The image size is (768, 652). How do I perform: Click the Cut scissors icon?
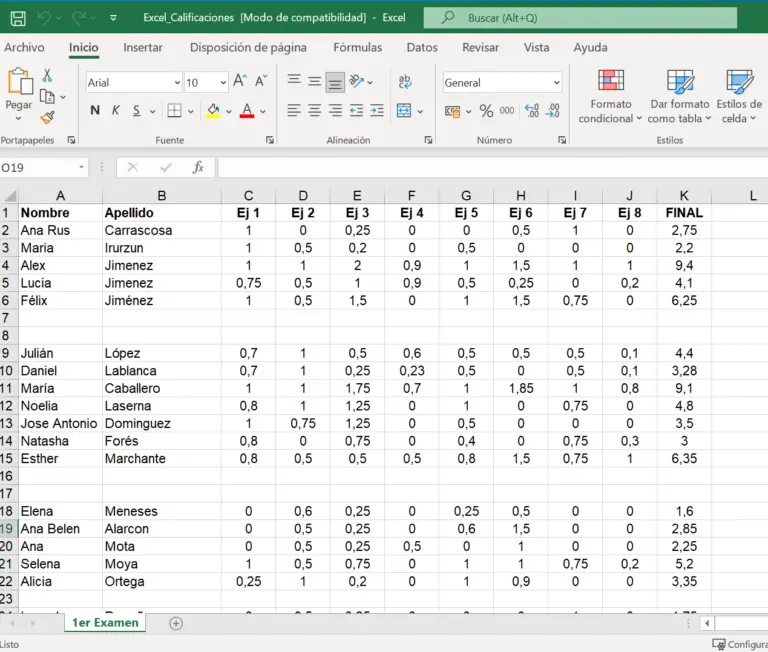[47, 76]
